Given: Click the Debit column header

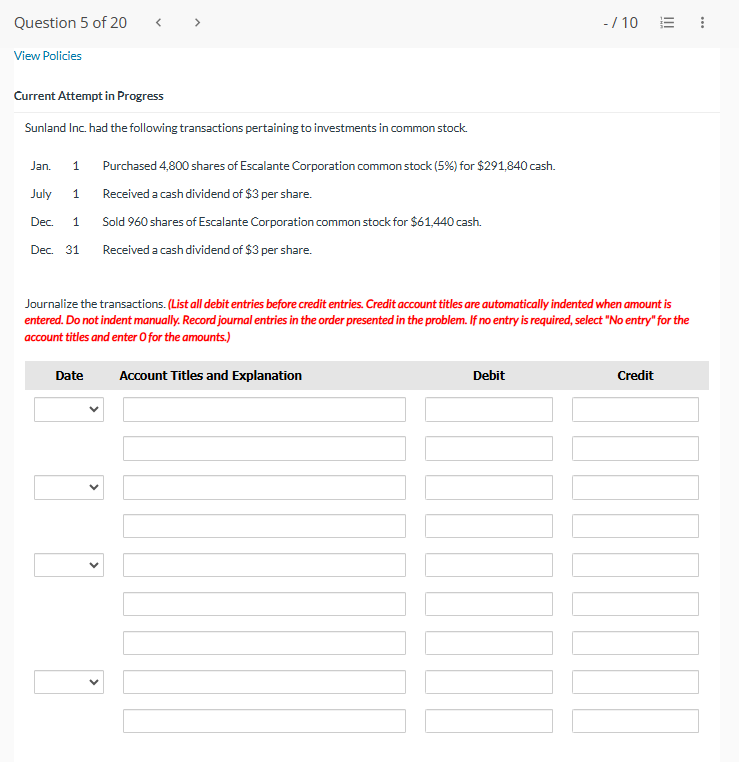Looking at the screenshot, I should coord(489,376).
